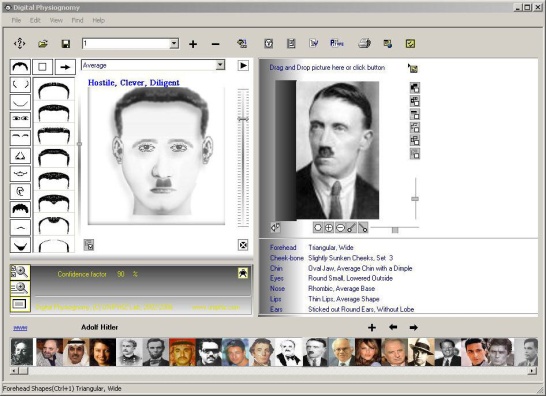
Task: Select the hairstyle category icon
Action: [20, 209]
